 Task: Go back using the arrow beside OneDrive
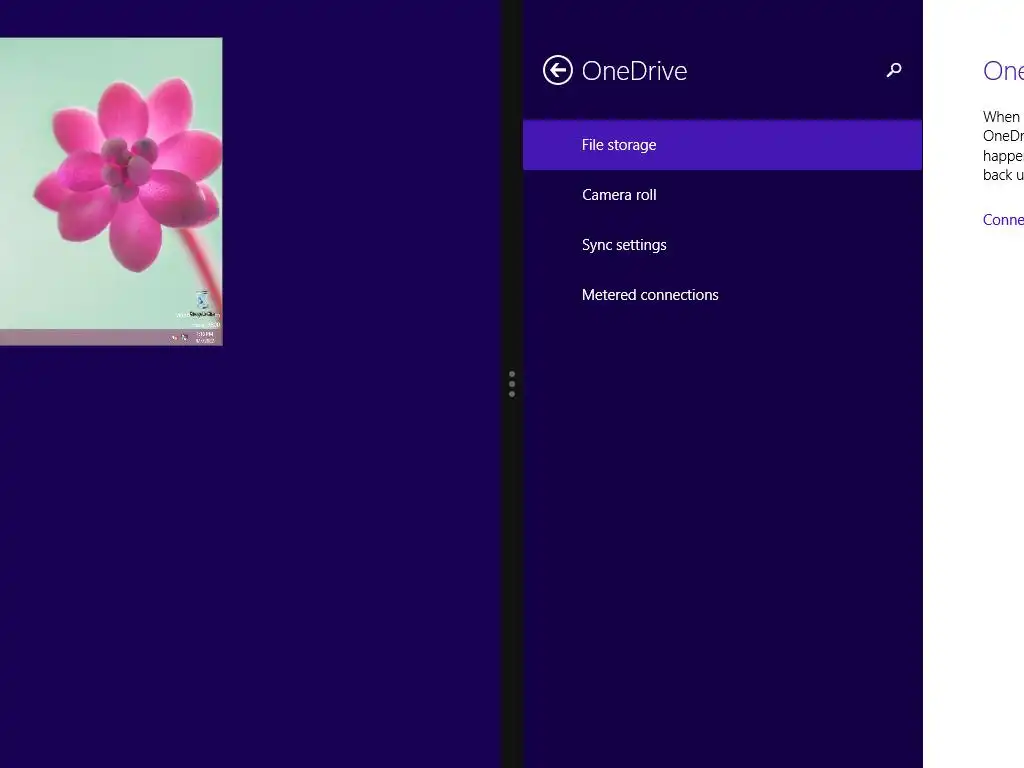(557, 71)
